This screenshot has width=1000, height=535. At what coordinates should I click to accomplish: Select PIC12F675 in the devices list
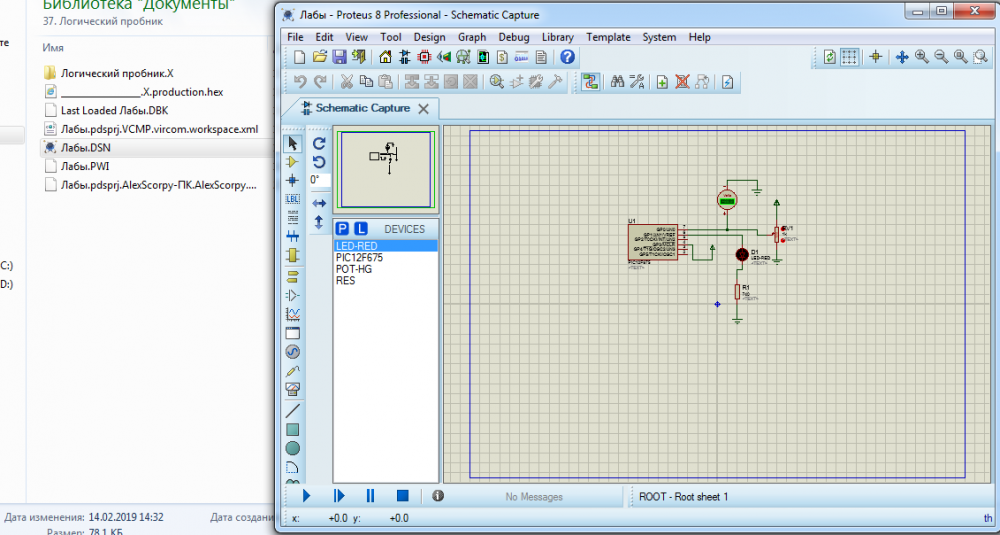click(x=359, y=257)
